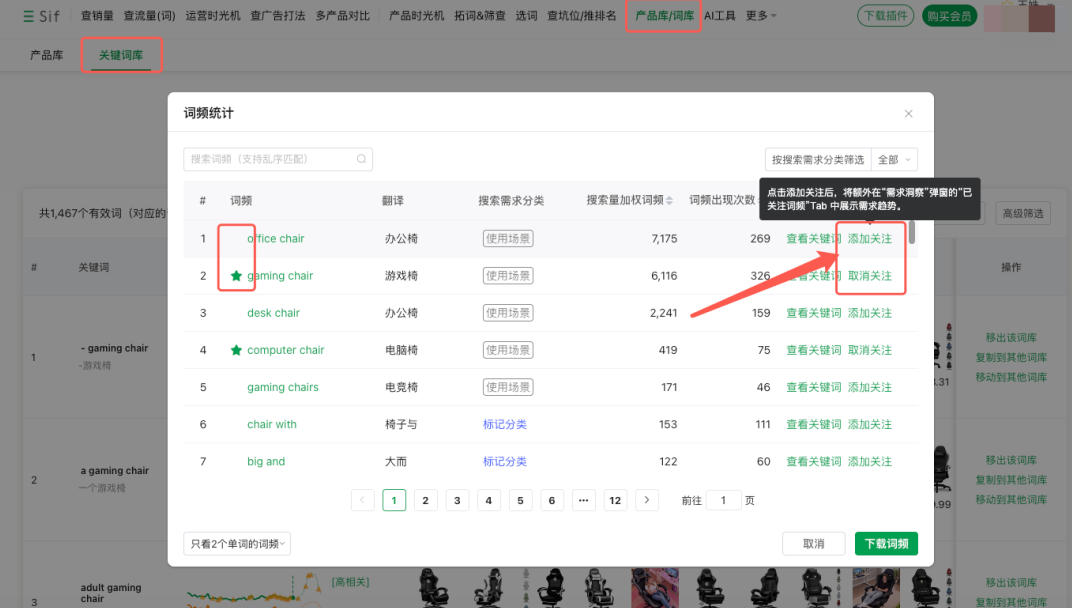Go to next page arrow
Viewport: 1072px width, 608px height.
tap(647, 500)
